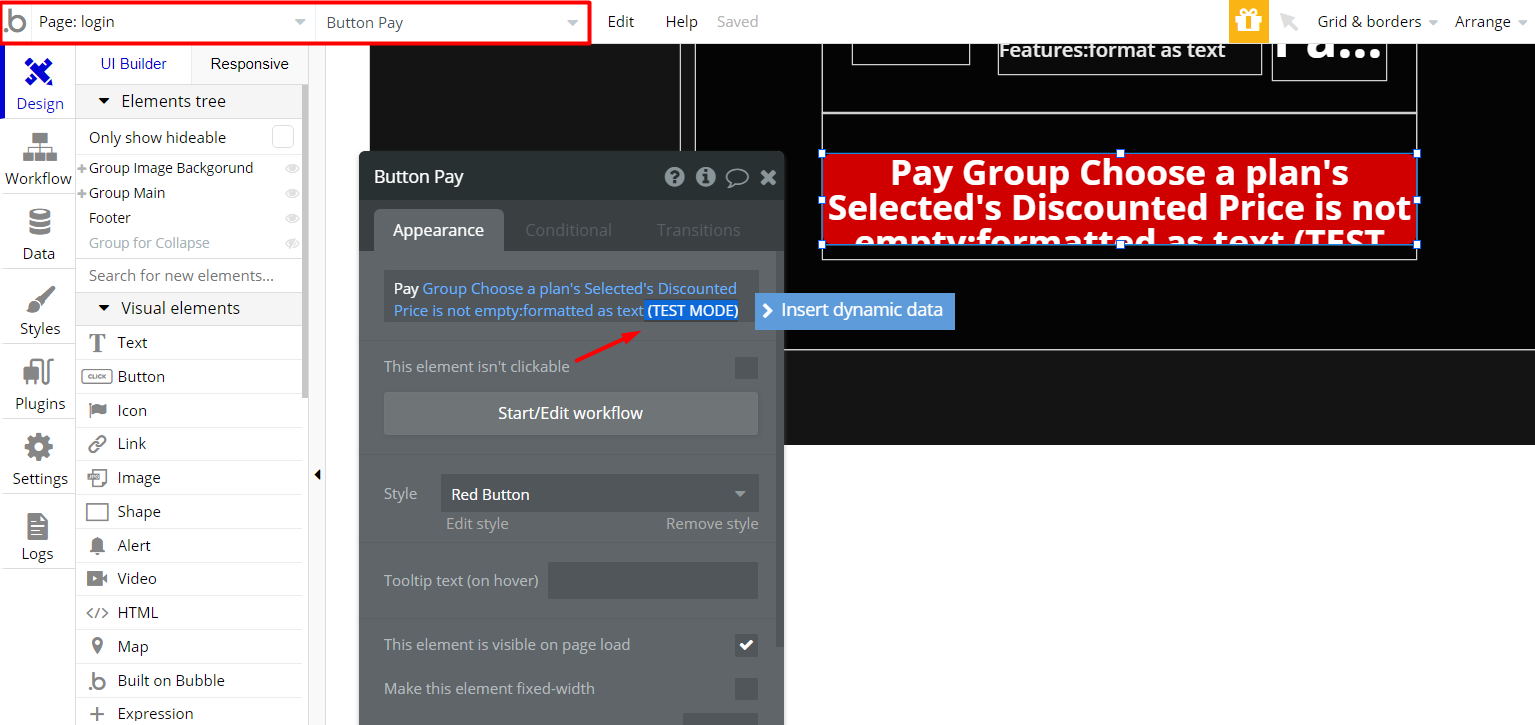Pick the Expression element from the palette

(x=190, y=714)
